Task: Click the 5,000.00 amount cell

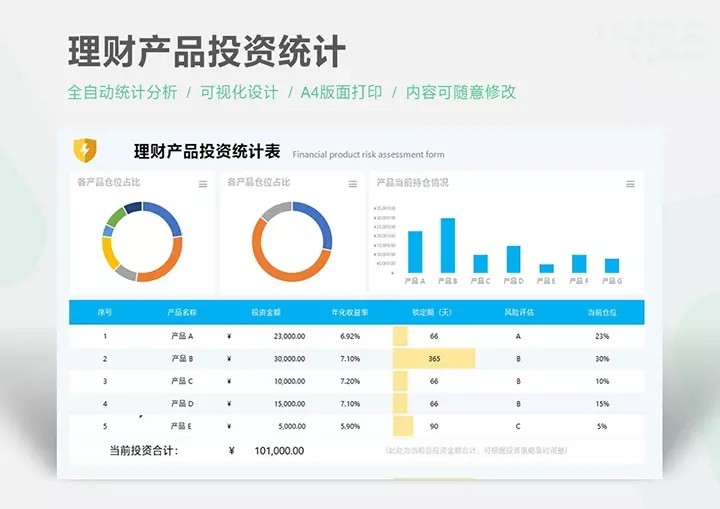Action: (x=292, y=426)
